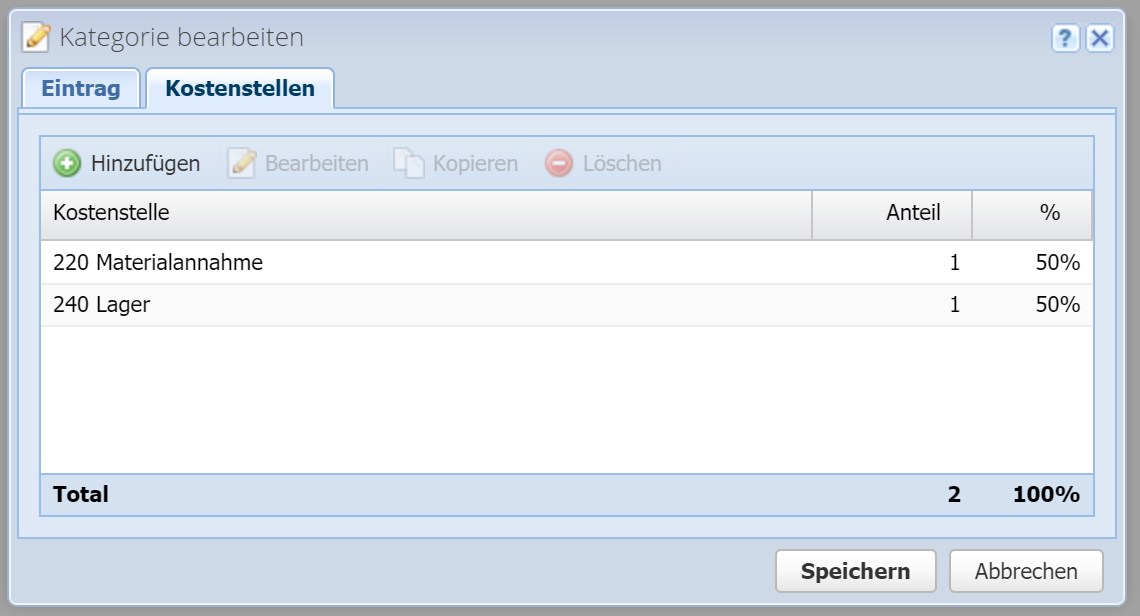
Task: Click the Löschen toolbar label
Action: coord(622,163)
